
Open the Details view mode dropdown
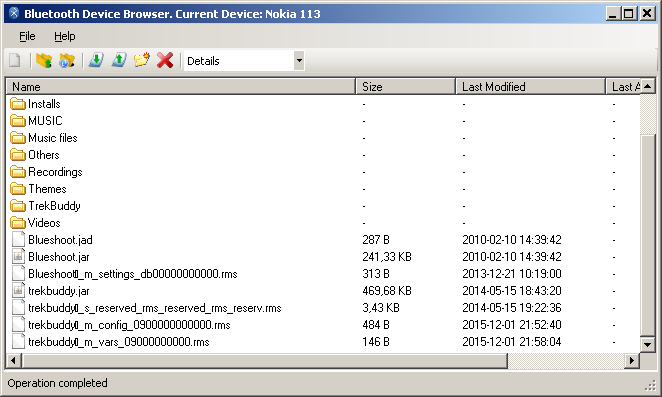click(x=299, y=60)
